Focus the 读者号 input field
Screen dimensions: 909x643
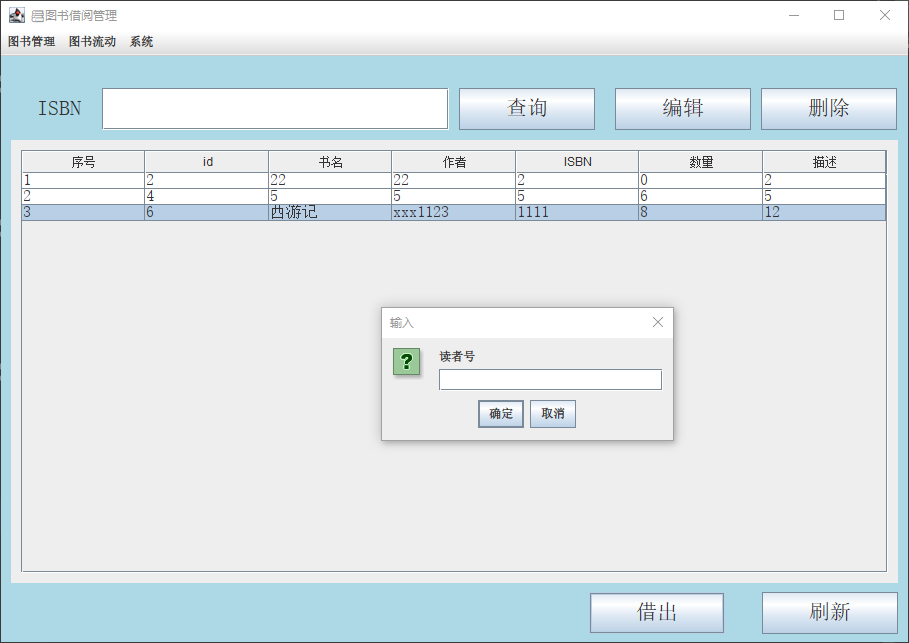point(550,380)
